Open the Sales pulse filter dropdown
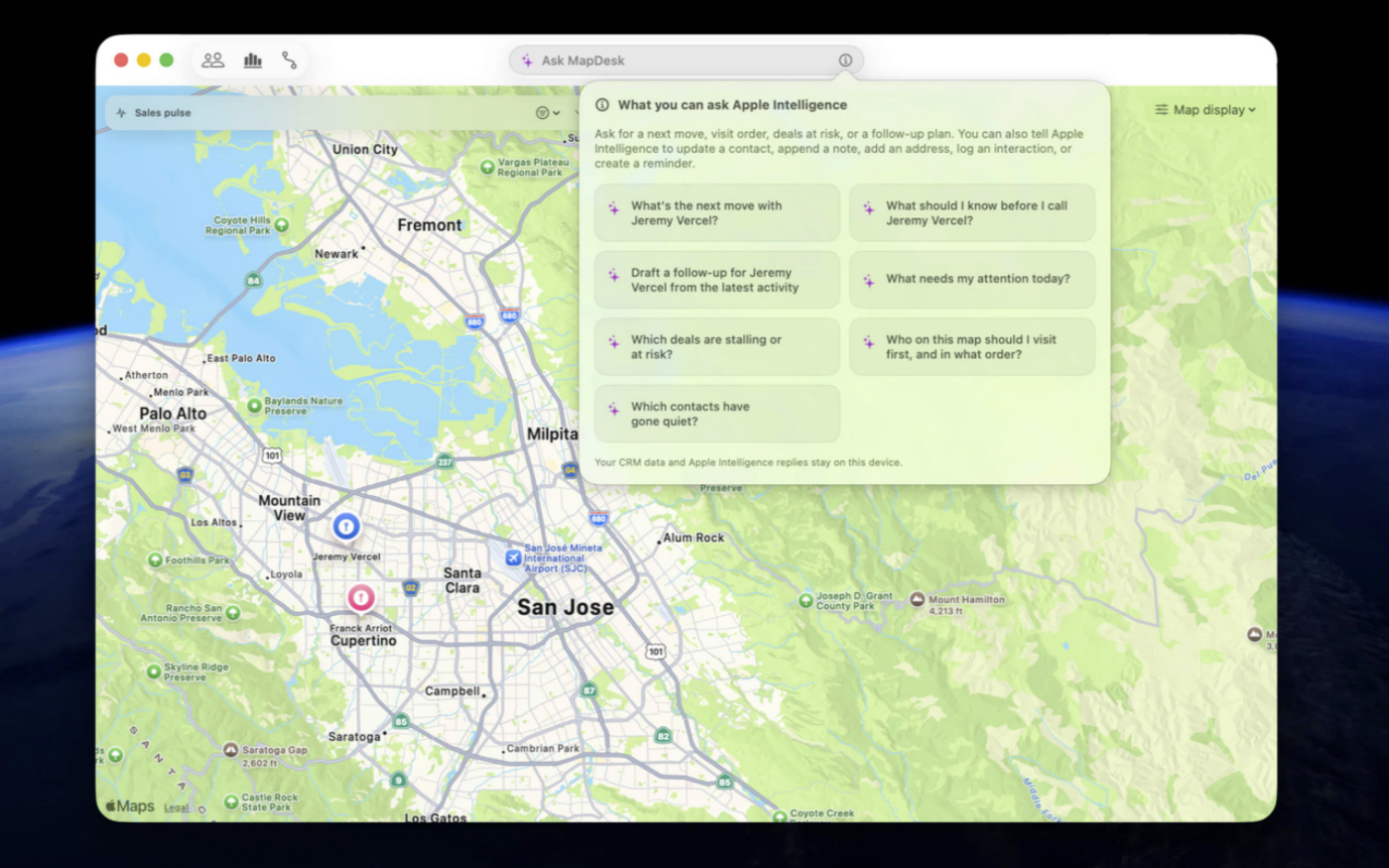Image resolution: width=1389 pixels, height=868 pixels. click(548, 113)
